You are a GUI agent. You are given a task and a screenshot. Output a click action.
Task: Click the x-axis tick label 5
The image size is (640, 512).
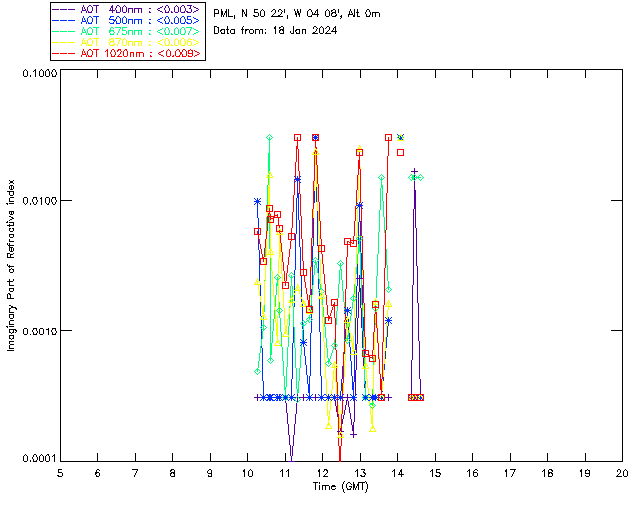(x=60, y=473)
